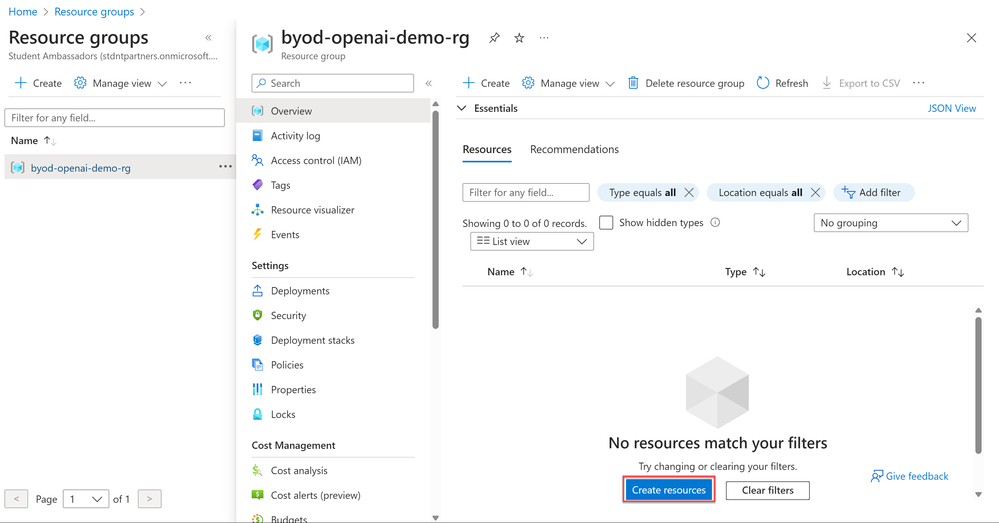Screen dimensions: 999x523
Task: Open the Location equals all filter
Action: (760, 192)
